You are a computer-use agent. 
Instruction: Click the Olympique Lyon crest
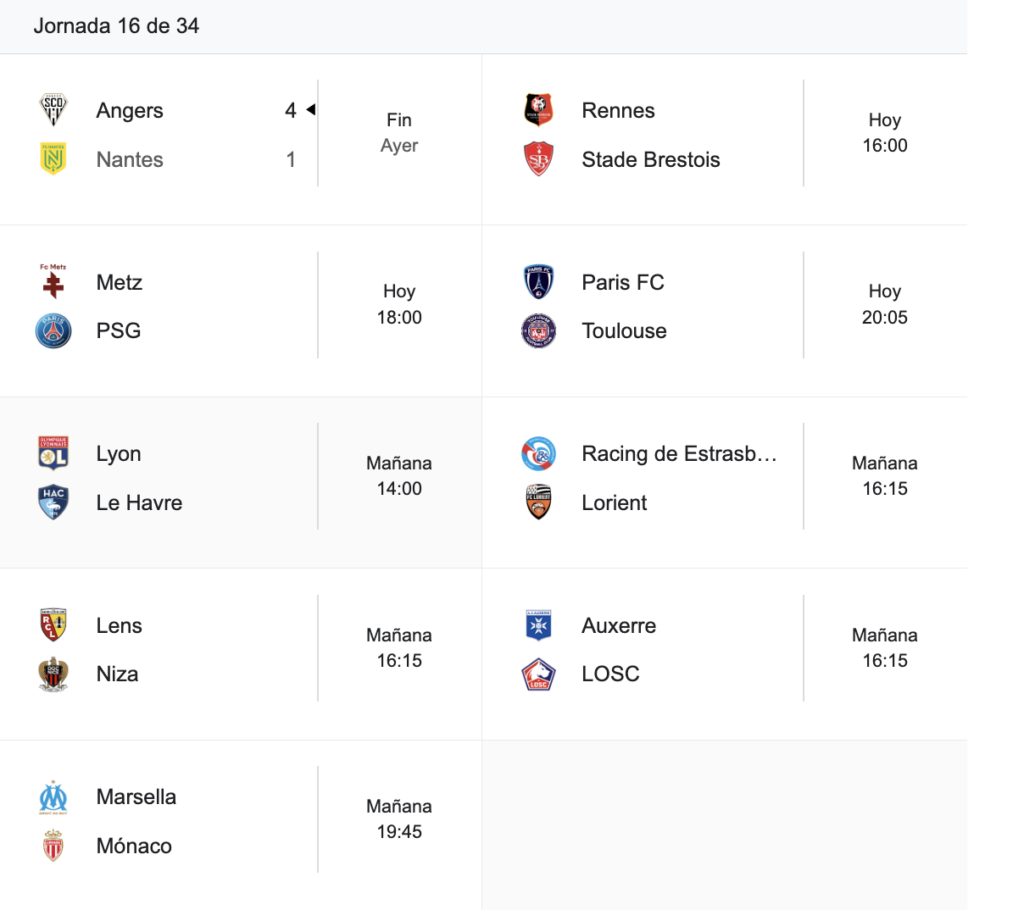pyautogui.click(x=53, y=453)
